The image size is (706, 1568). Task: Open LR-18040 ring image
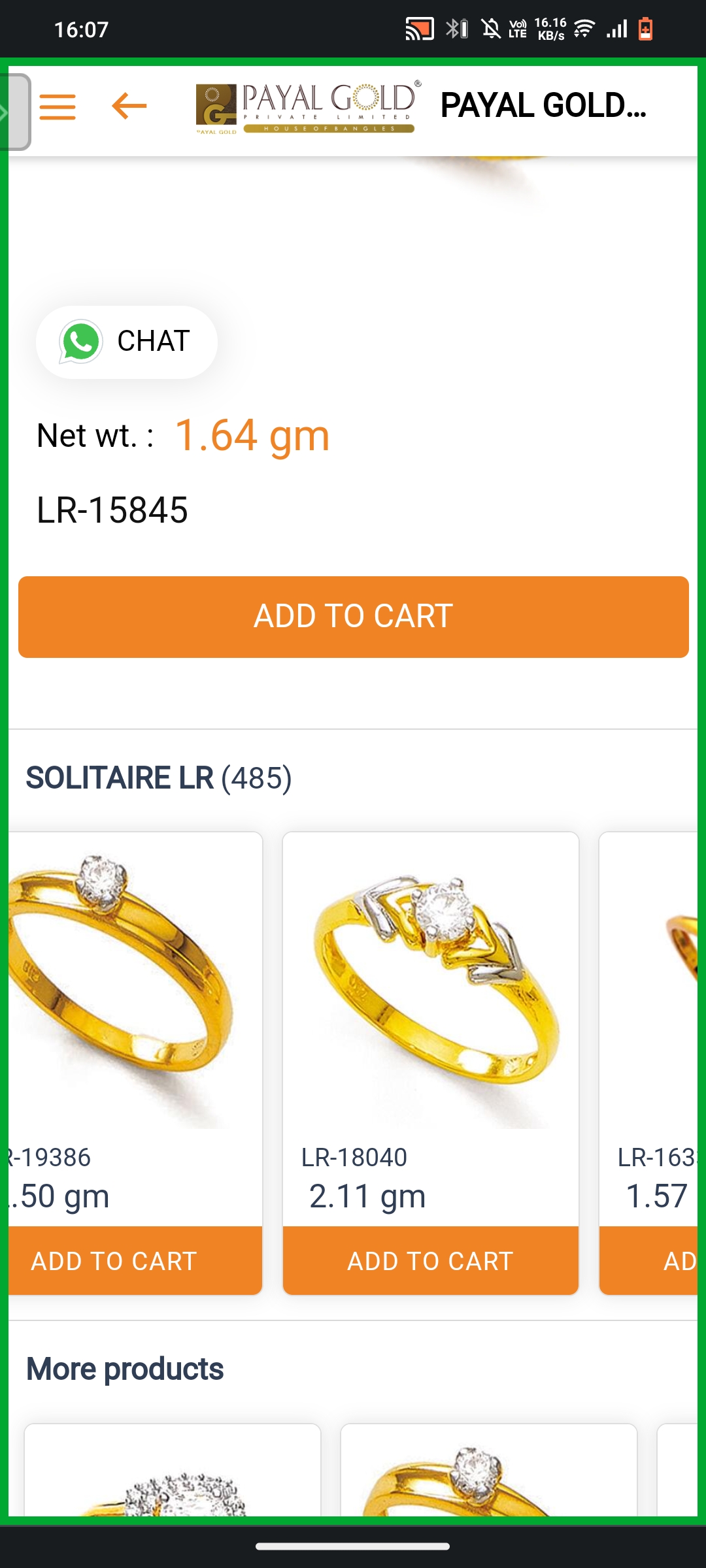431,980
